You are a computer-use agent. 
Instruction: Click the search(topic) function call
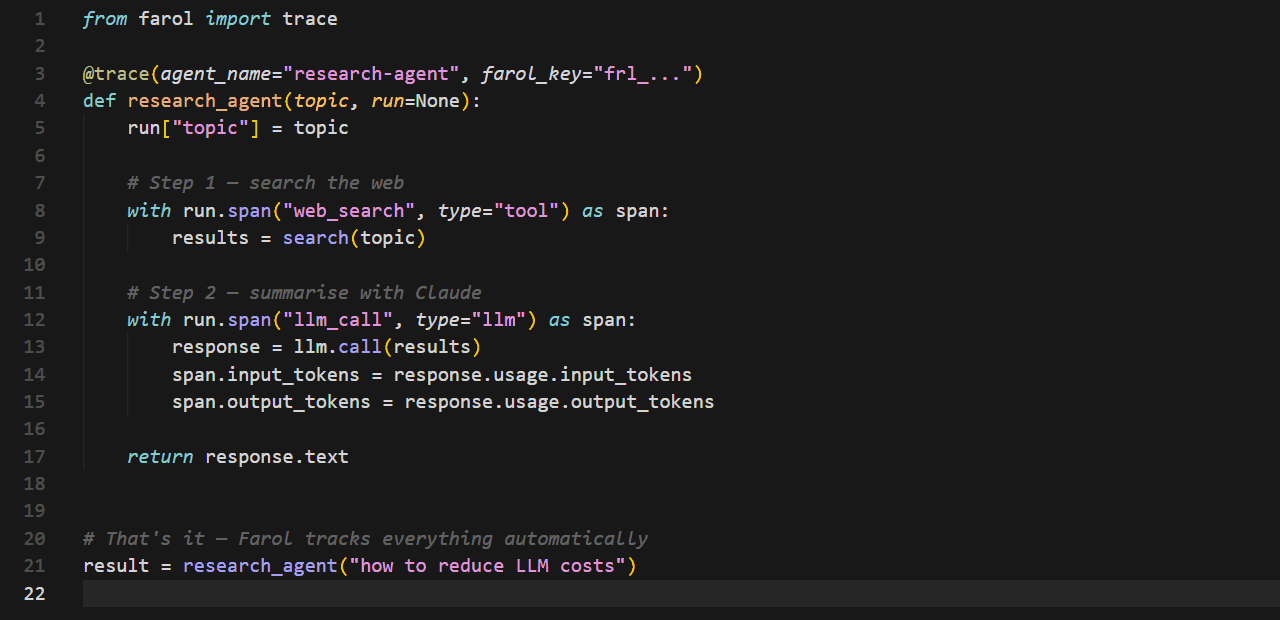[354, 238]
